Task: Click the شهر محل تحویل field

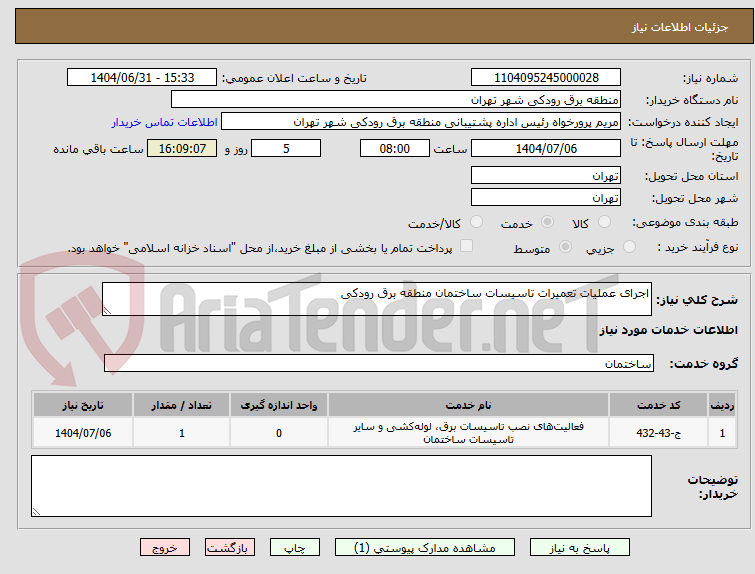Action: point(546,197)
